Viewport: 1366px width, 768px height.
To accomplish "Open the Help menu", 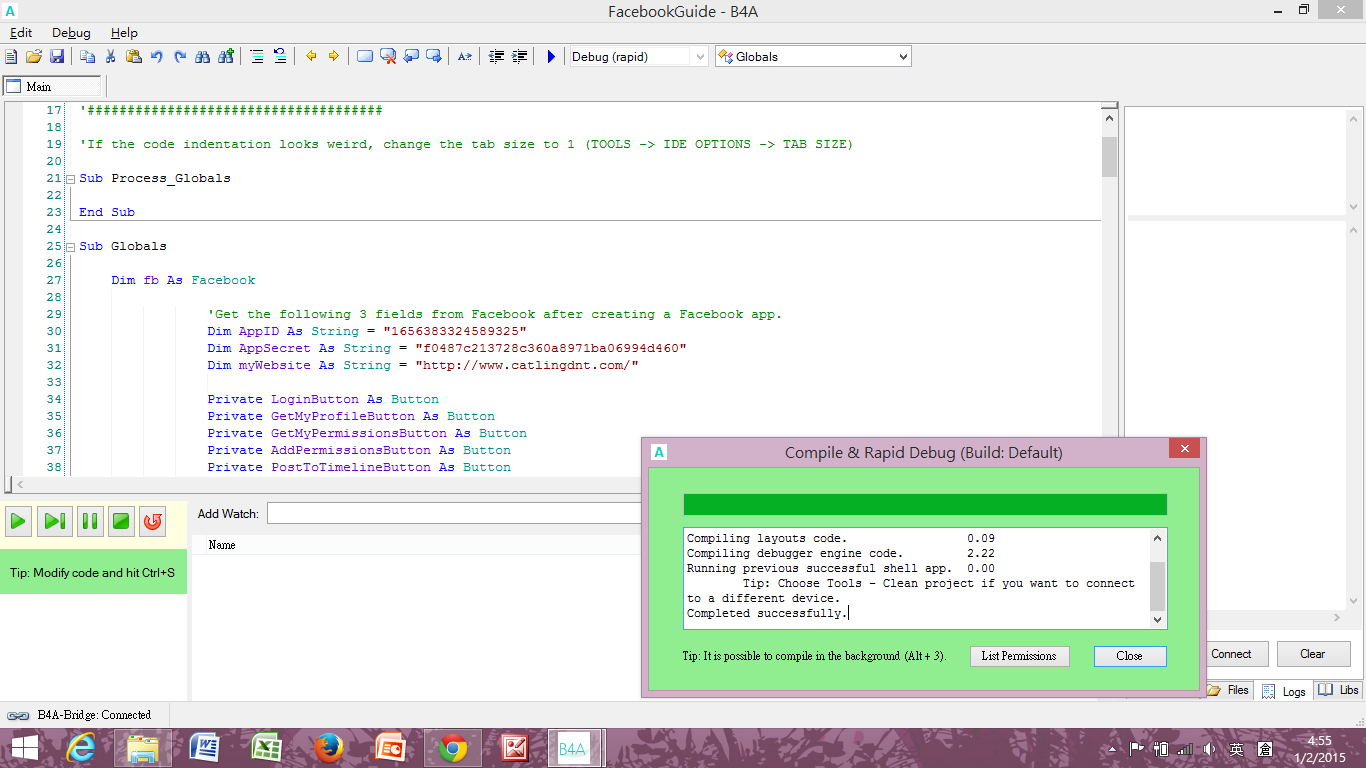I will click(124, 33).
